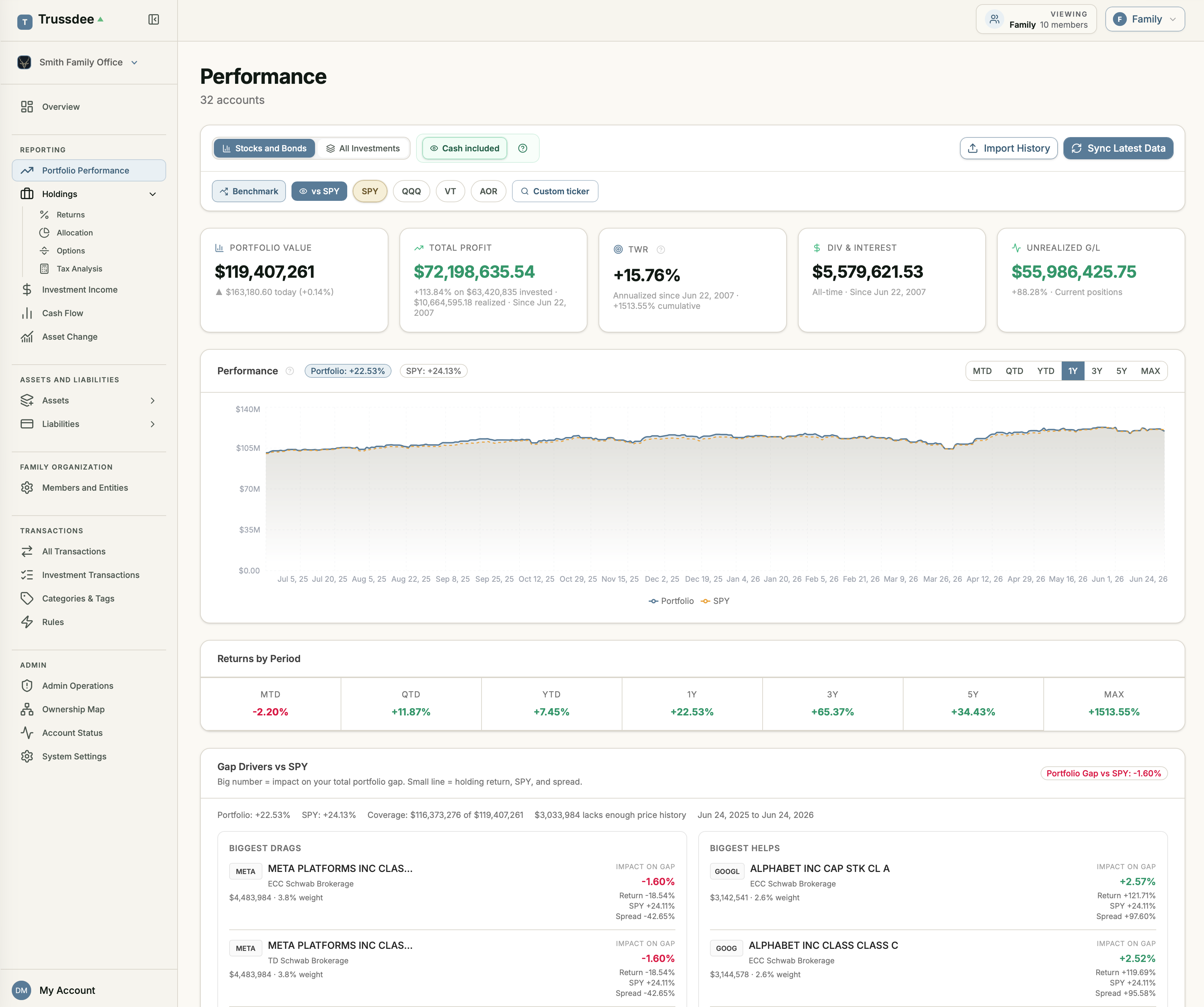
Task: Switch chart range to MTD
Action: (982, 371)
